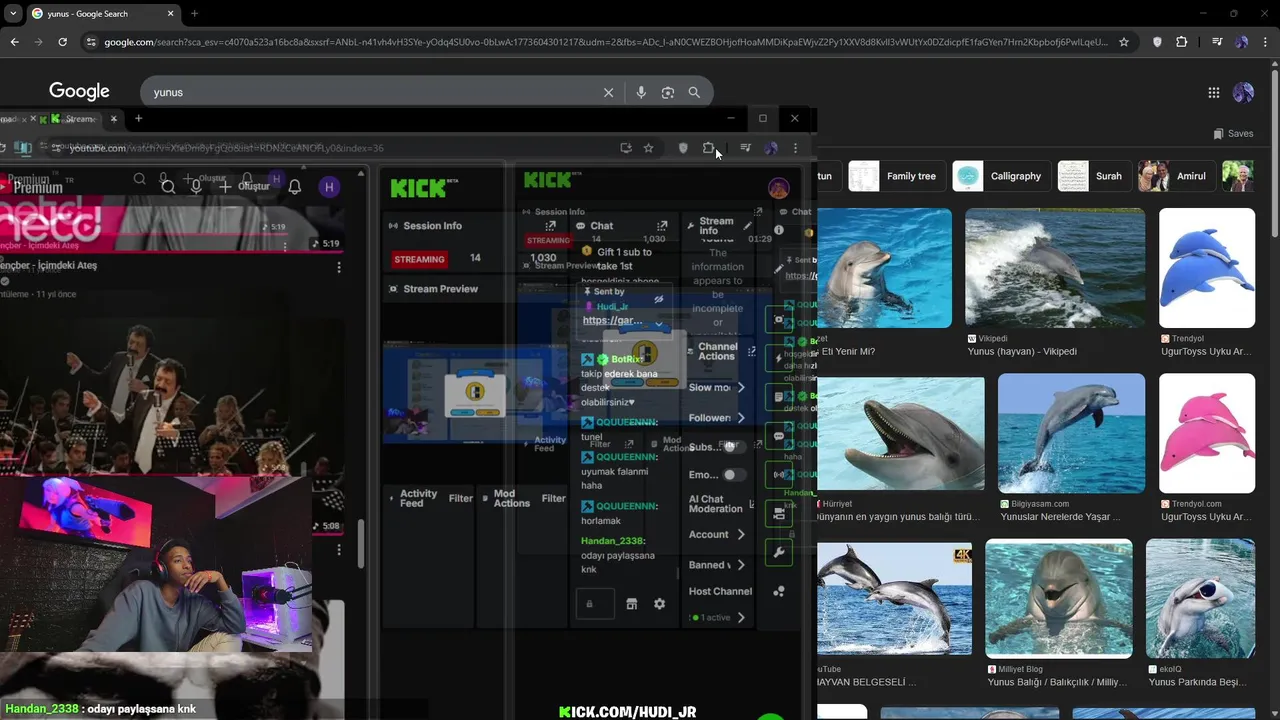Open the chat bubble icon in Kick sidebar
Image resolution: width=1280 pixels, height=720 pixels.
point(779,436)
